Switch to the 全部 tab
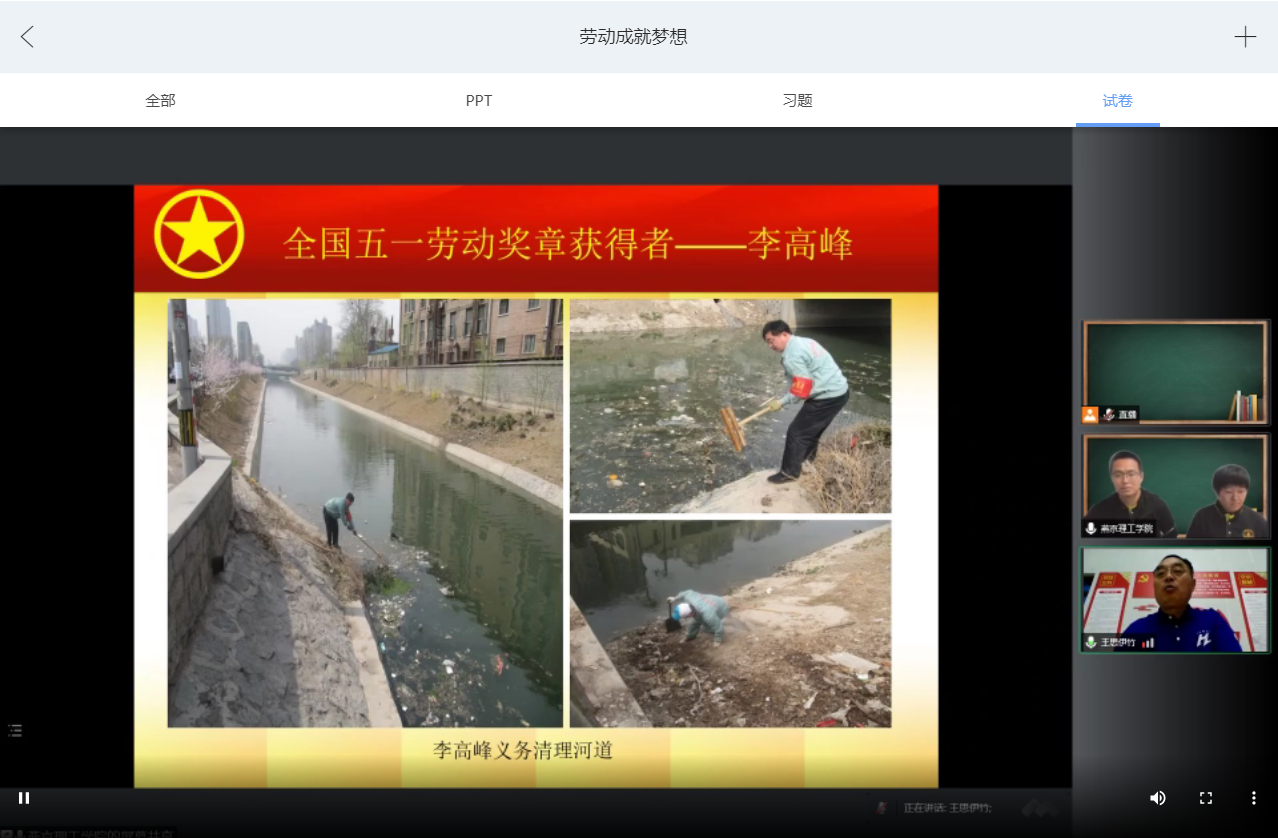The height and width of the screenshot is (838, 1278). tap(160, 100)
